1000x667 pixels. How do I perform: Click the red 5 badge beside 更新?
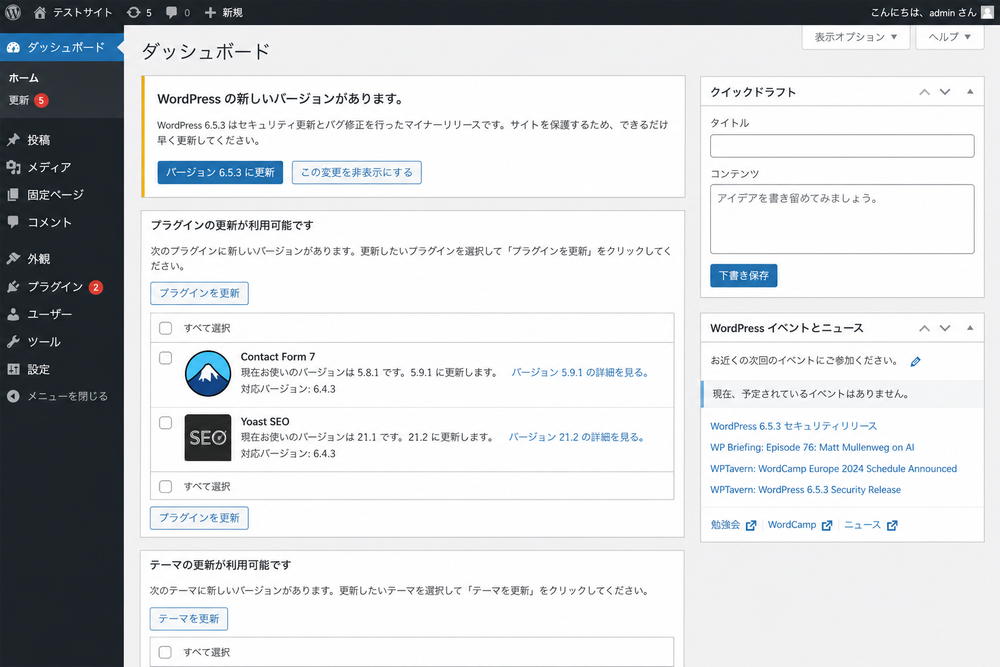click(41, 100)
